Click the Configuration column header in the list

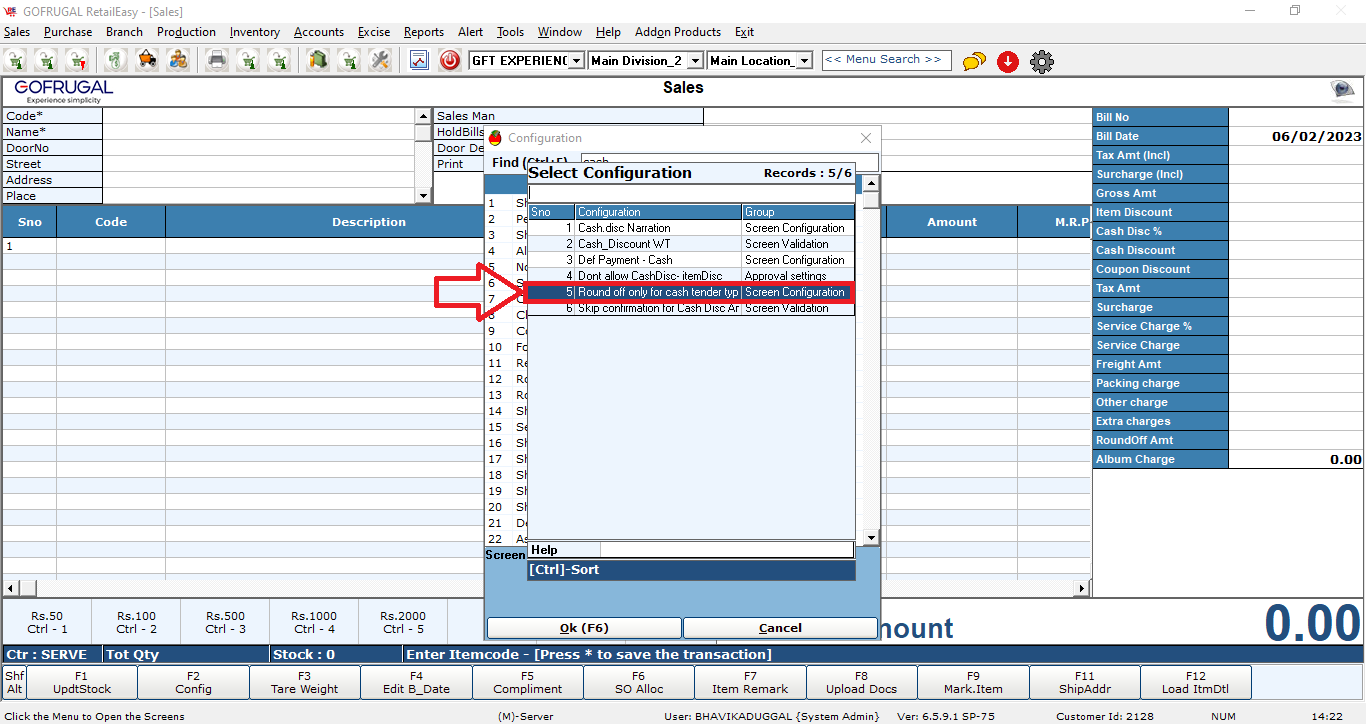(x=659, y=212)
